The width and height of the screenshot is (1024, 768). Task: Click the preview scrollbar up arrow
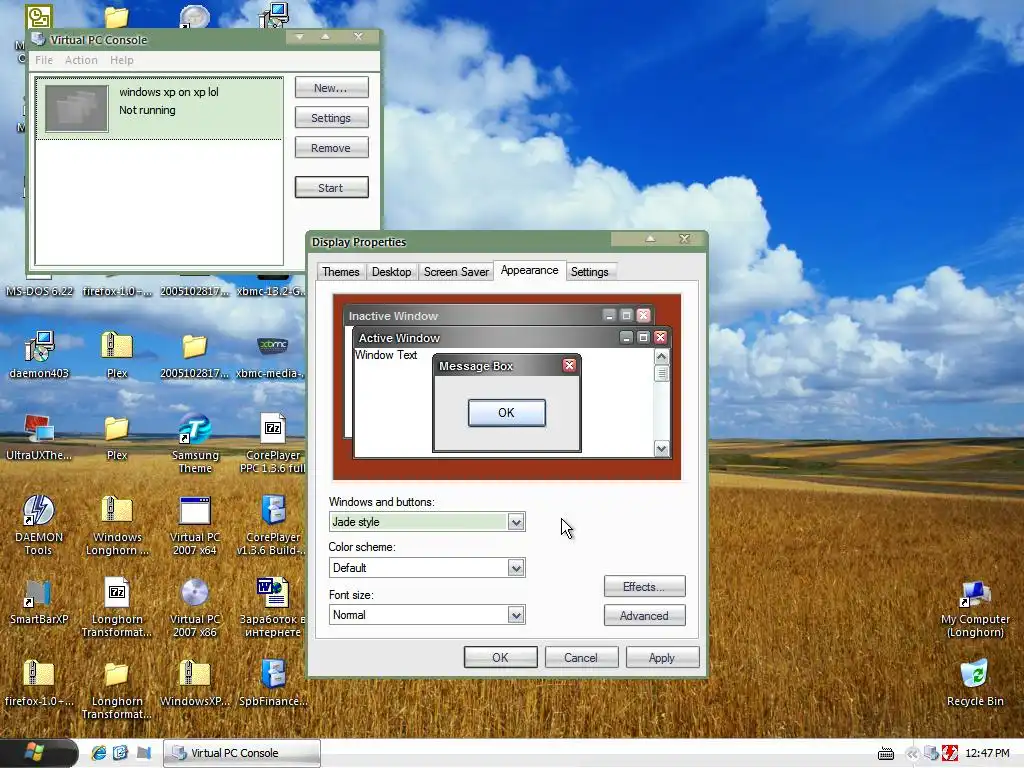point(661,357)
